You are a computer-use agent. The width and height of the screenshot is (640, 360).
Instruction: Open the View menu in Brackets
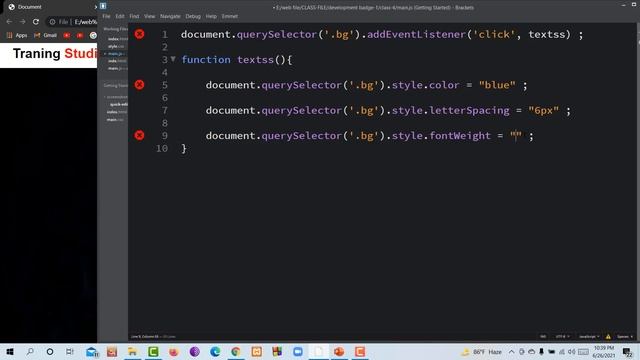149,16
